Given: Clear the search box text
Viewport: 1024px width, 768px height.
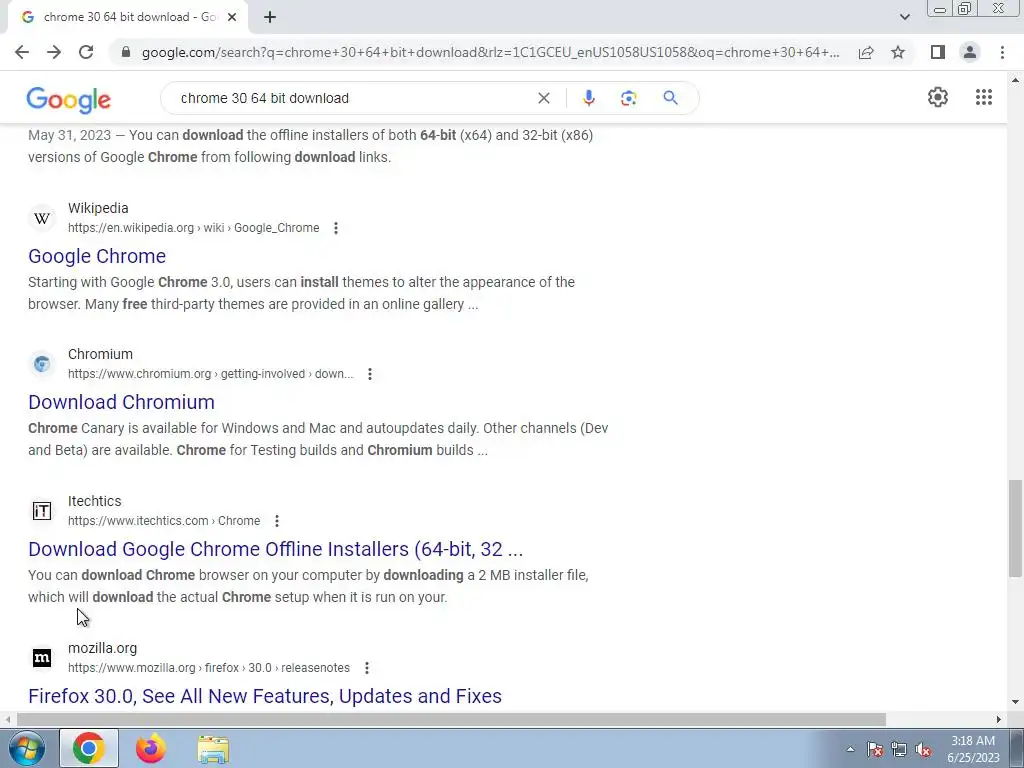Looking at the screenshot, I should [x=543, y=98].
